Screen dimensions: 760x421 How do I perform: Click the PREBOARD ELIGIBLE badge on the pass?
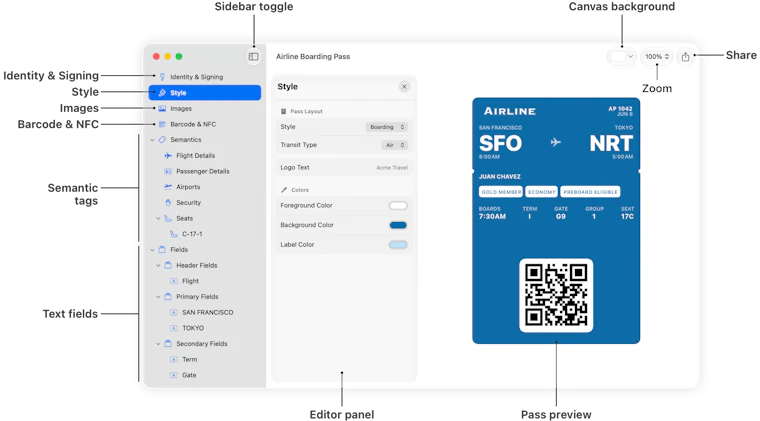click(x=590, y=192)
